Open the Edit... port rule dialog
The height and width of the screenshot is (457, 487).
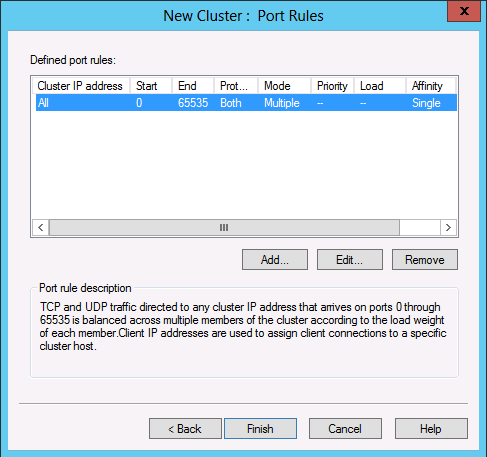click(x=350, y=259)
